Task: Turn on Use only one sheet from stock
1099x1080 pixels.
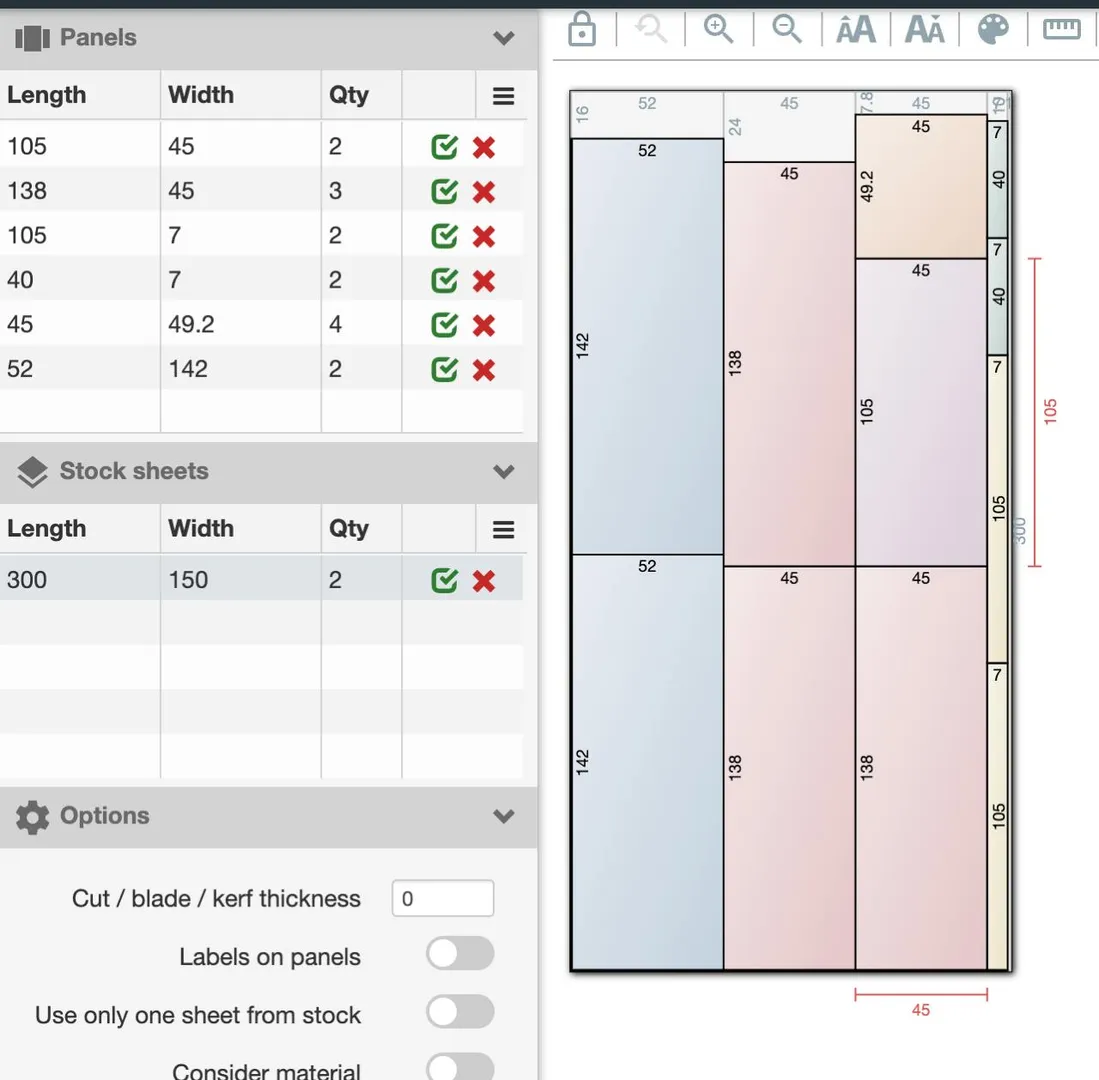Action: pyautogui.click(x=459, y=1011)
